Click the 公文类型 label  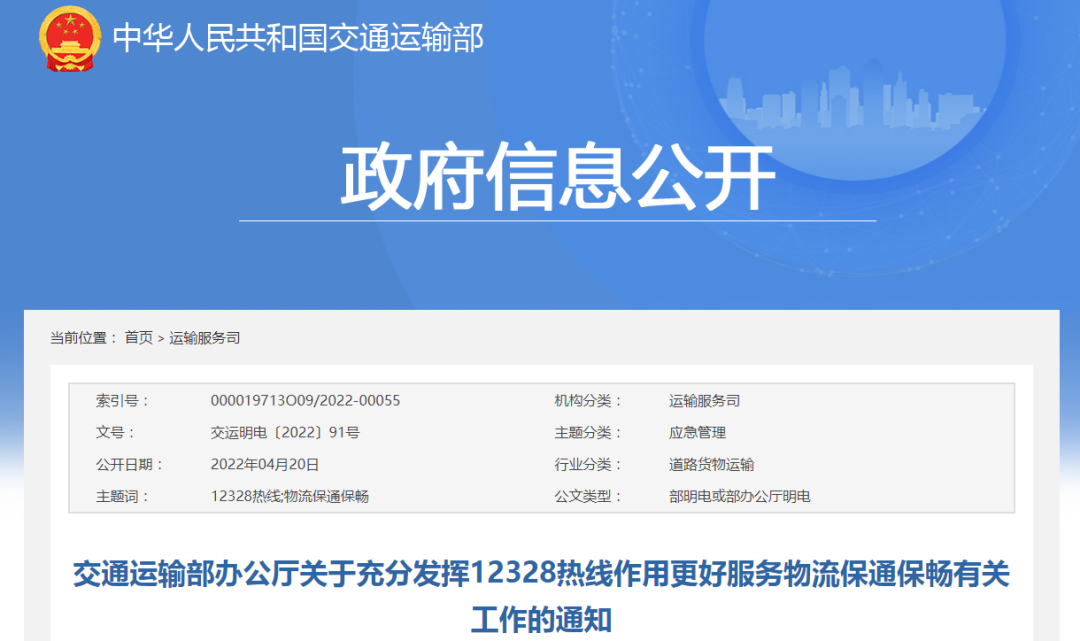(x=588, y=496)
